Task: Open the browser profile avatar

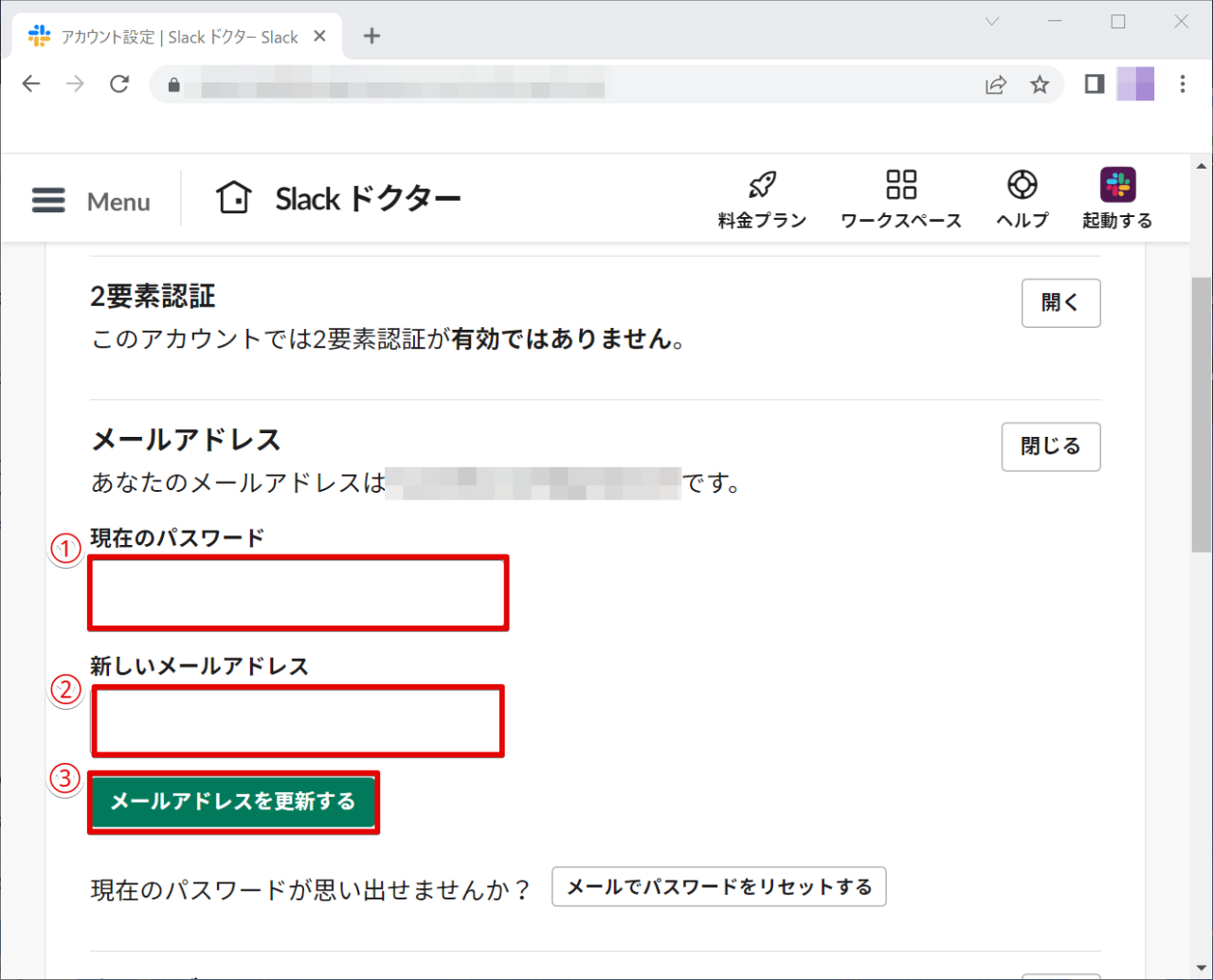Action: point(1135,84)
